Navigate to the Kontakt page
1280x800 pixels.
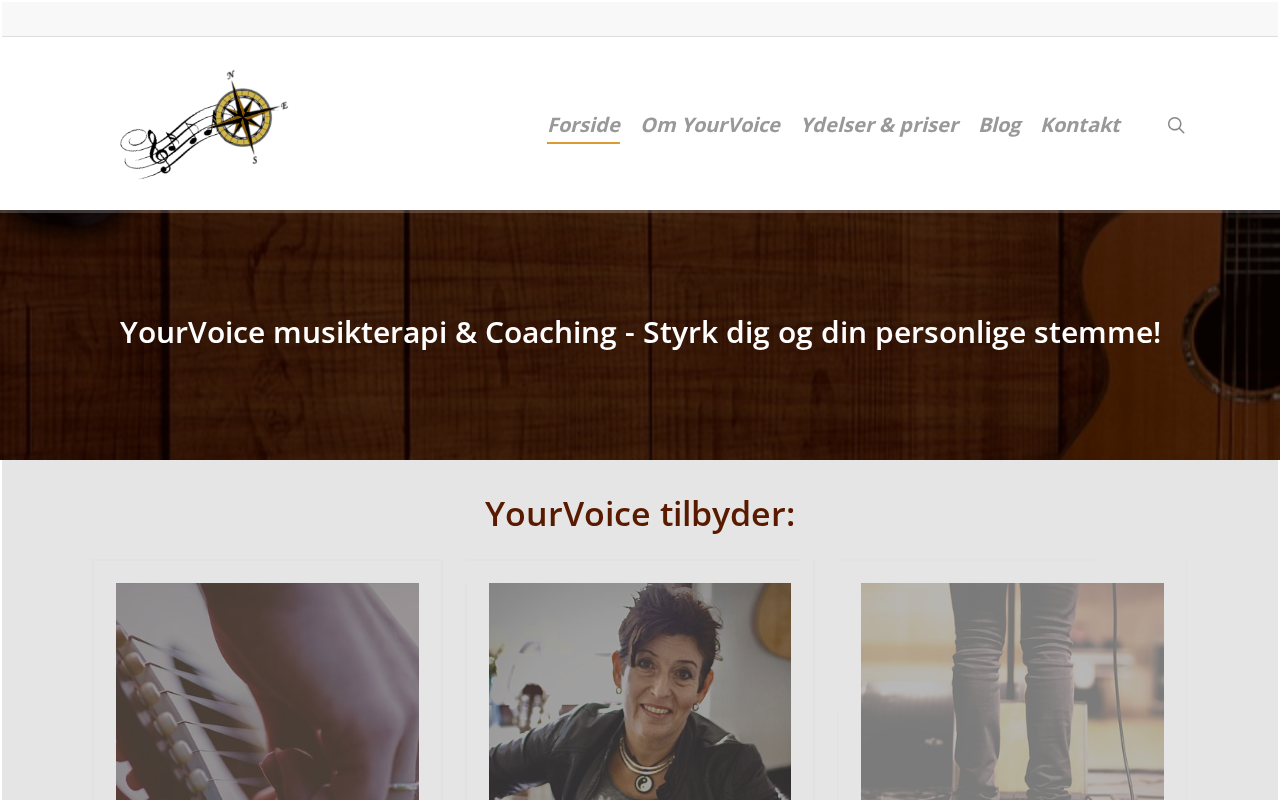tap(1080, 124)
